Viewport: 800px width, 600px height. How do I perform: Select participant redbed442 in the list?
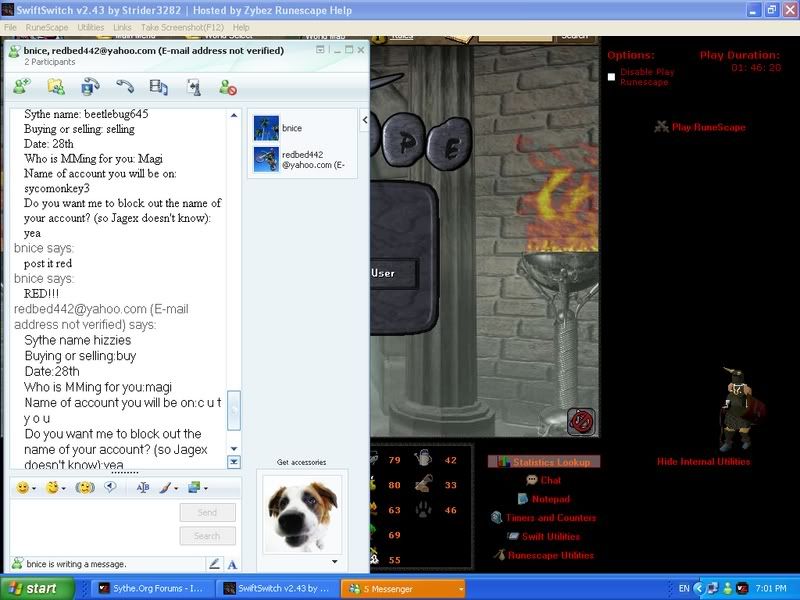click(x=301, y=159)
